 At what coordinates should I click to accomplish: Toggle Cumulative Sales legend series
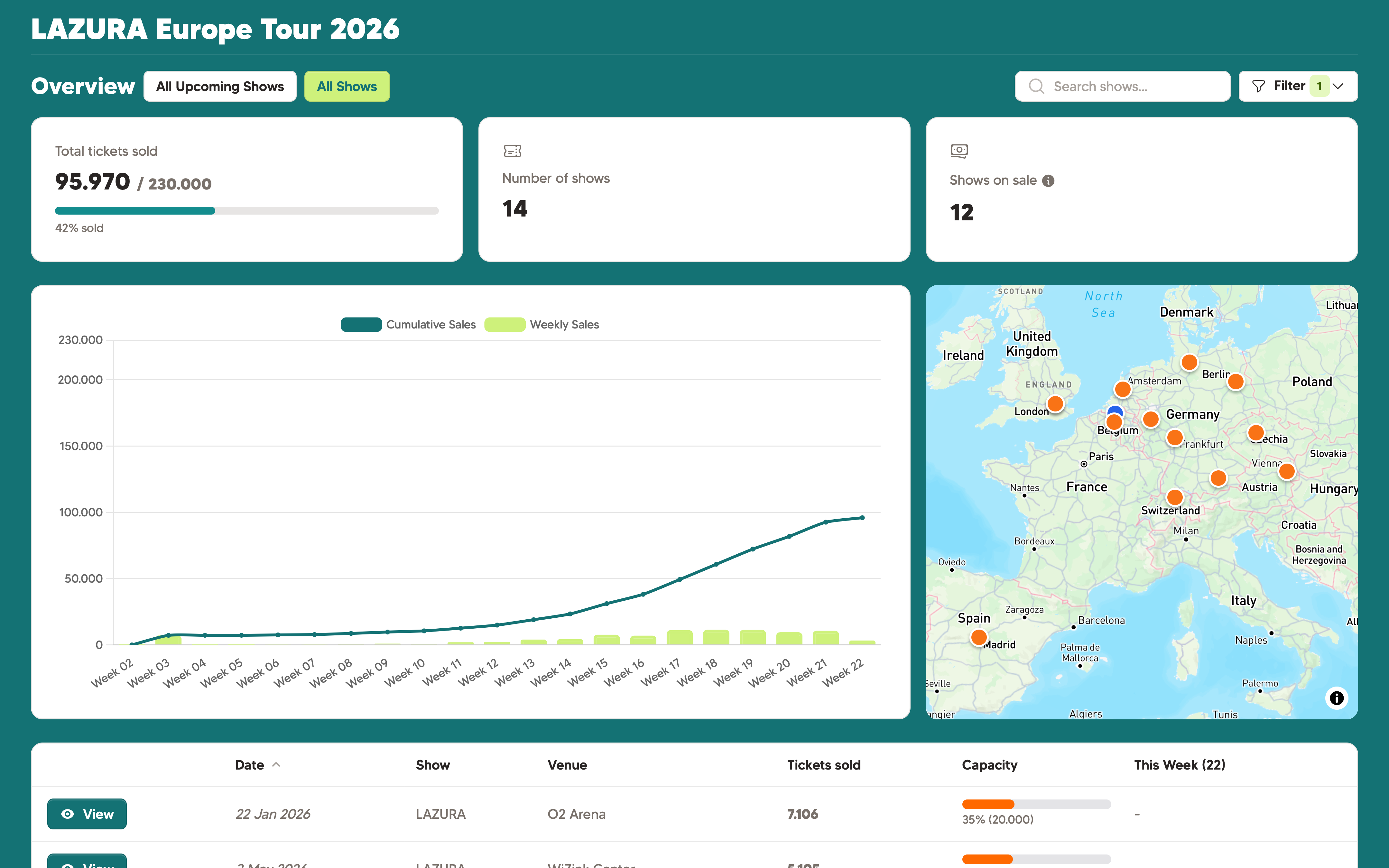[x=408, y=324]
